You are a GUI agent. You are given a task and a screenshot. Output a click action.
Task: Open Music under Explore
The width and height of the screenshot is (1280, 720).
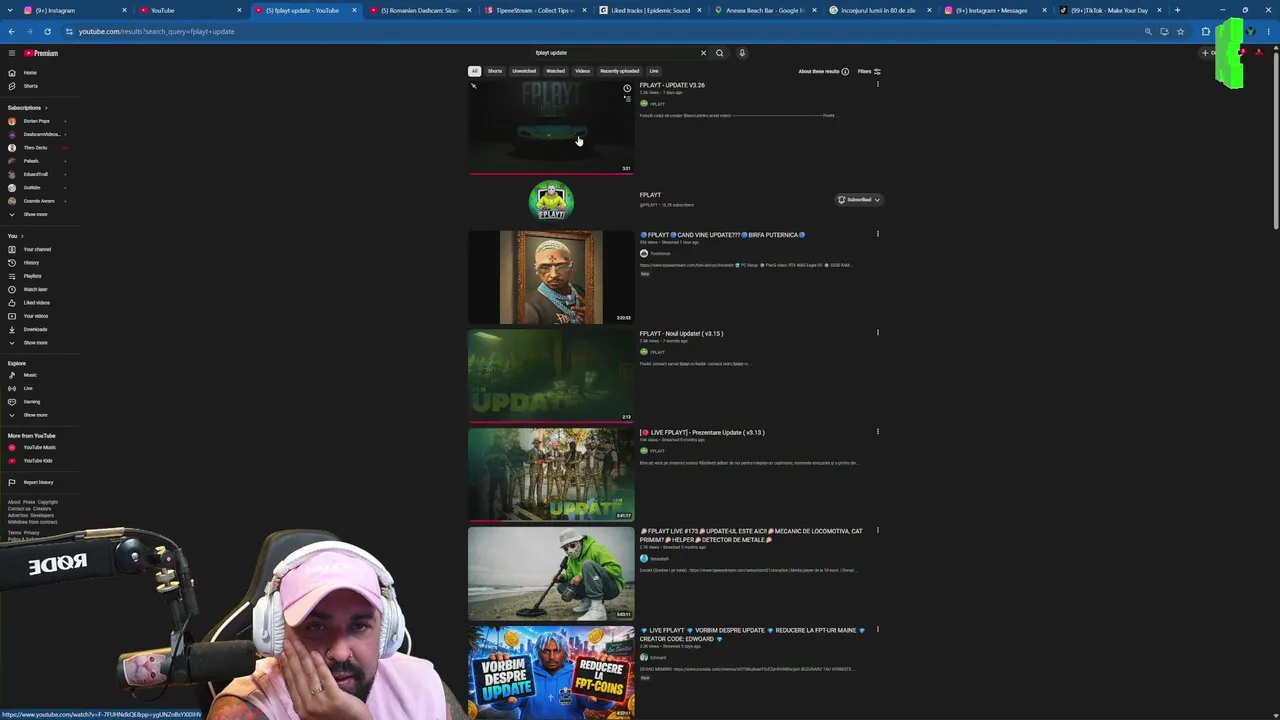point(30,375)
